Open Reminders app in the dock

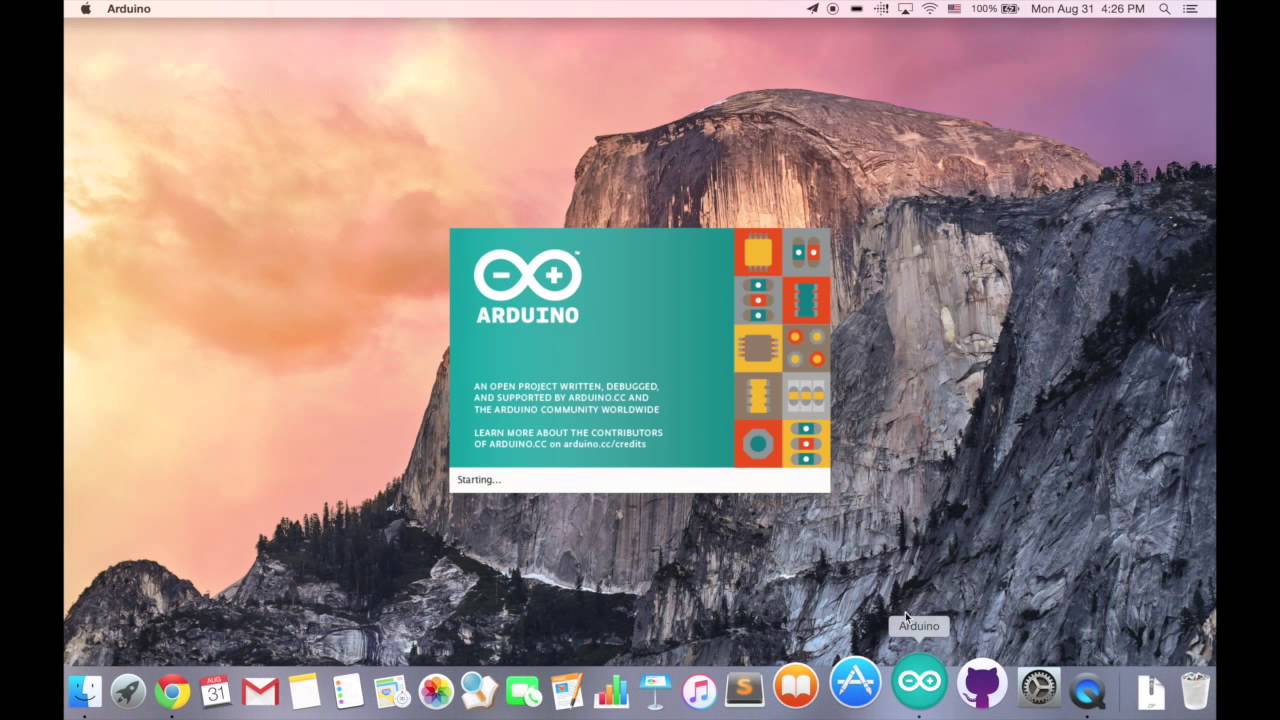pos(348,691)
